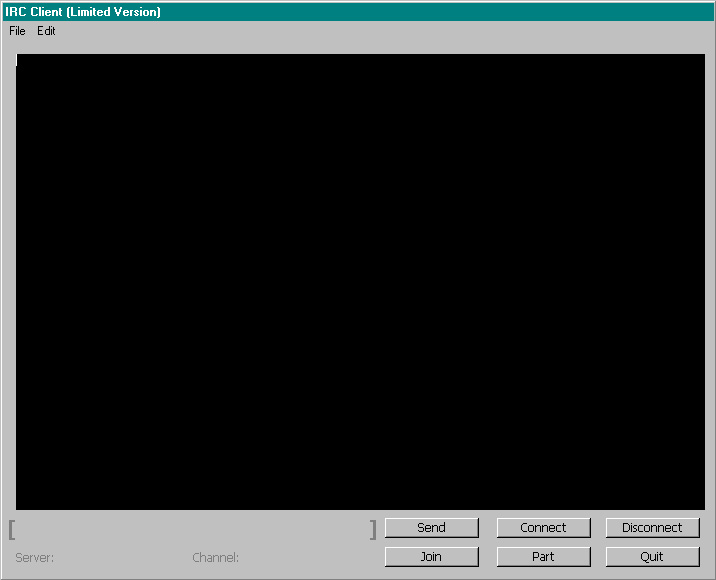Click the Part button
Image resolution: width=716 pixels, height=580 pixels.
pyautogui.click(x=543, y=557)
